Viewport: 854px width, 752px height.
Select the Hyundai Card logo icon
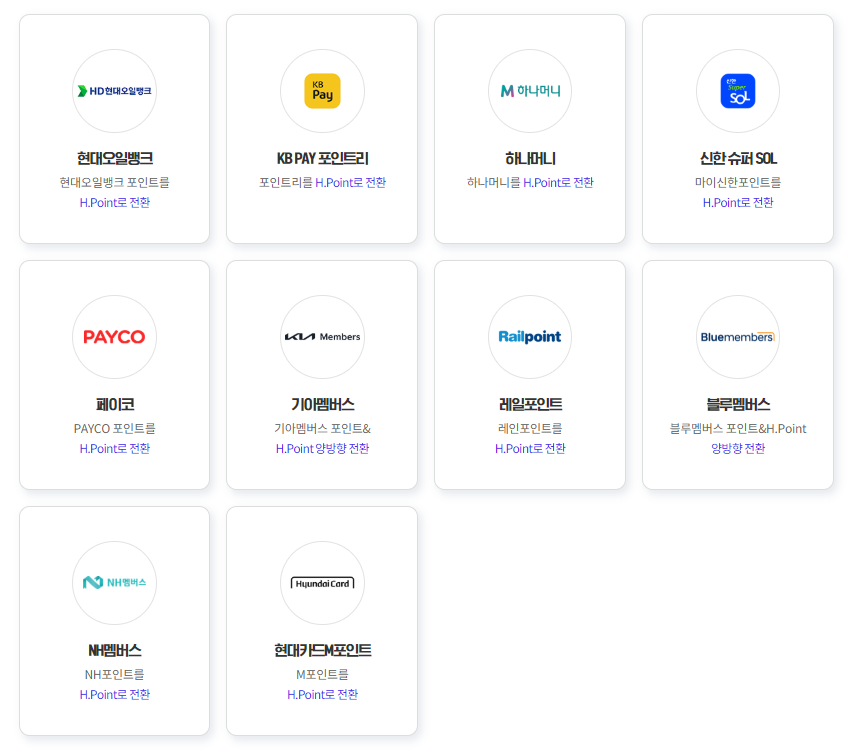pyautogui.click(x=322, y=583)
